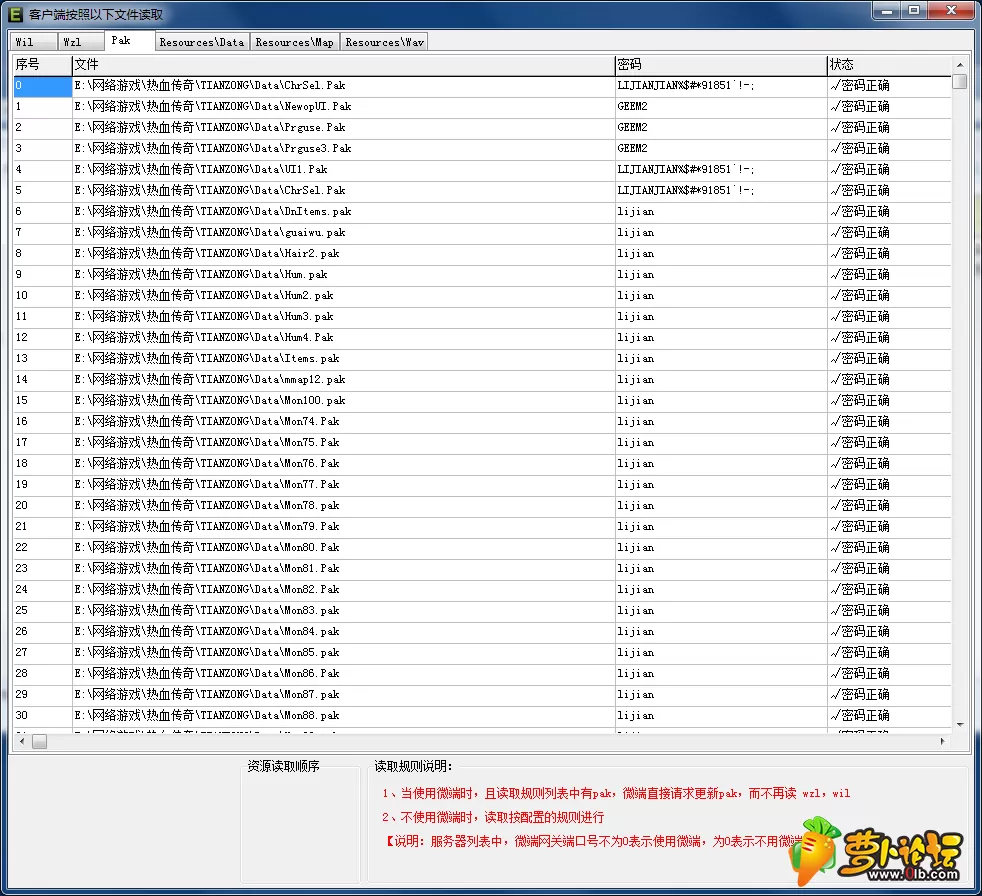
Task: Click lijian password in row 6
Action: click(x=636, y=212)
